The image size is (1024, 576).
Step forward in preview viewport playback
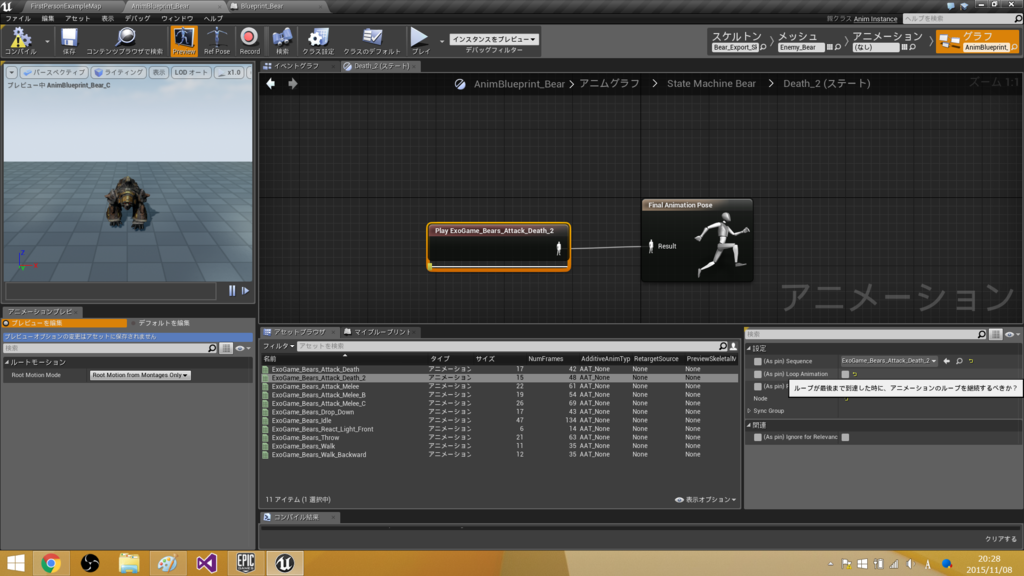pyautogui.click(x=246, y=291)
